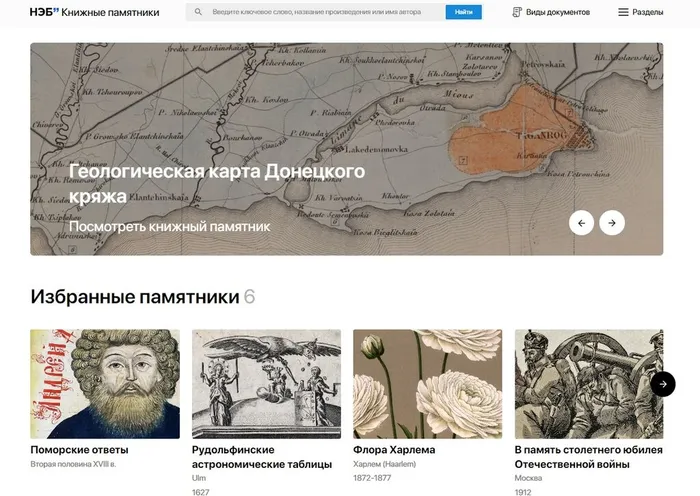Click the Виды документов document icon

[517, 12]
